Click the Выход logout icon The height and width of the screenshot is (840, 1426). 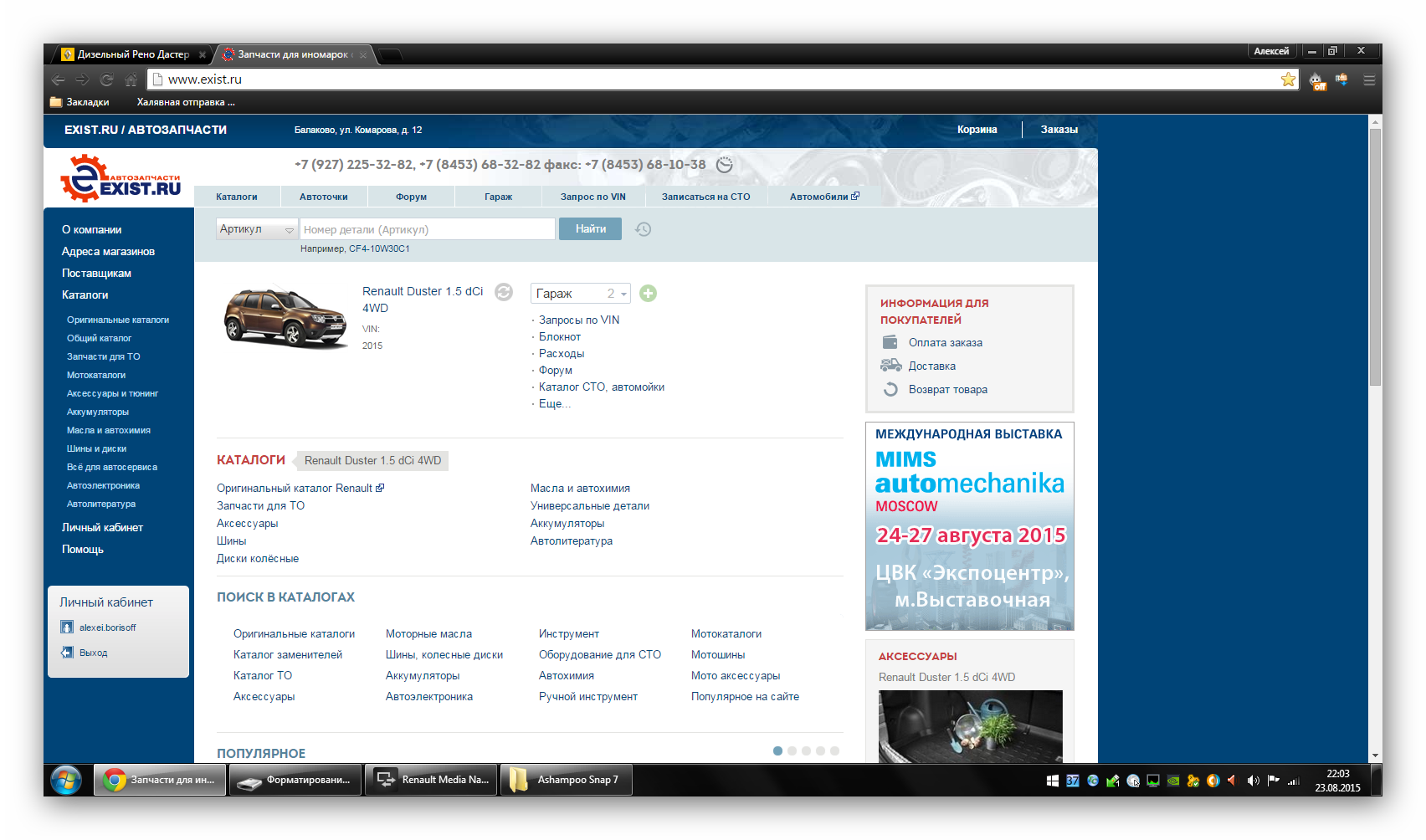coord(67,653)
